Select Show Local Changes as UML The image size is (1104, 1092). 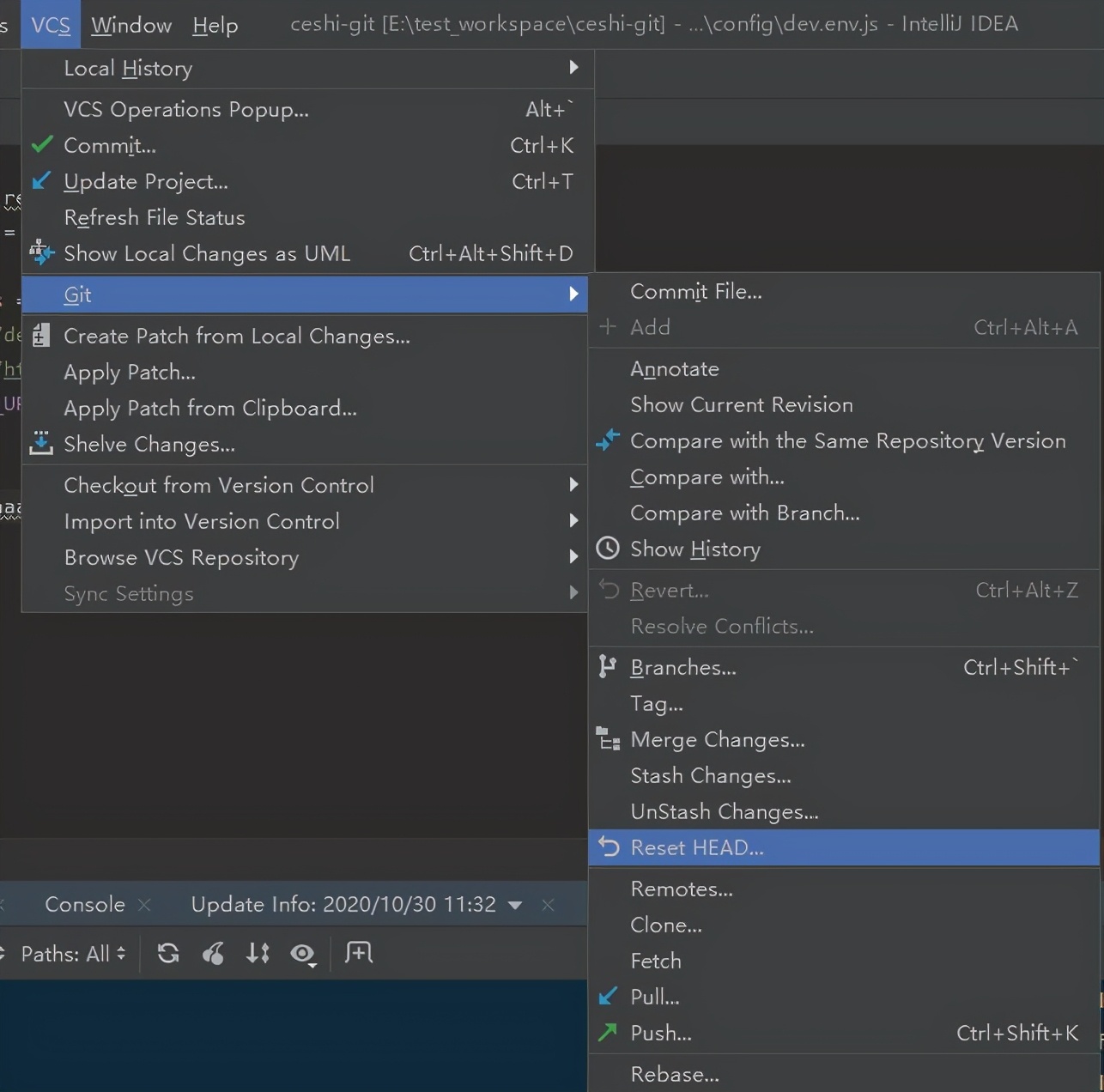(x=206, y=254)
